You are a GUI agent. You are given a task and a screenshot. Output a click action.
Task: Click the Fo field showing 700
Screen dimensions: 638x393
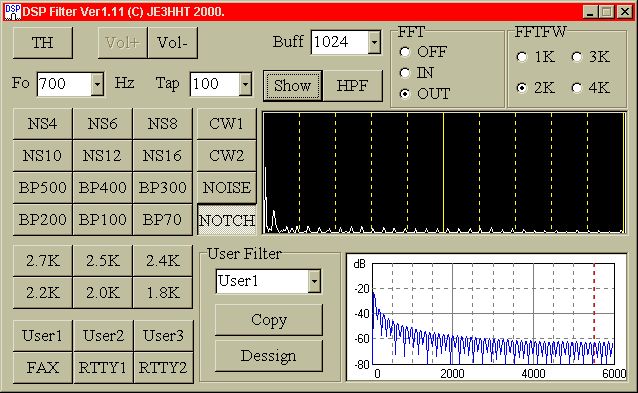[x=64, y=84]
